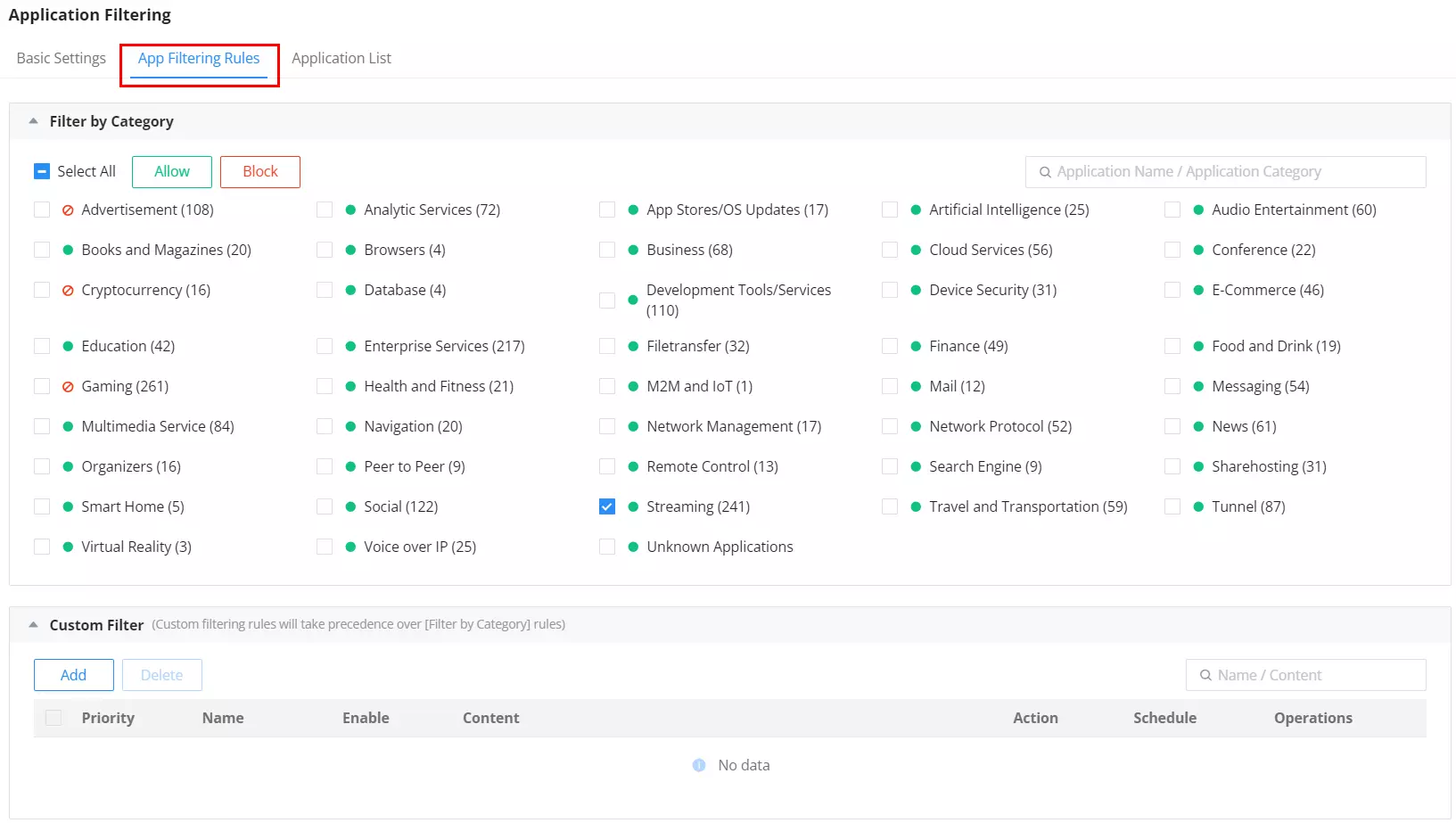
Task: Click green status dot beside E-Commerce
Action: (1198, 291)
